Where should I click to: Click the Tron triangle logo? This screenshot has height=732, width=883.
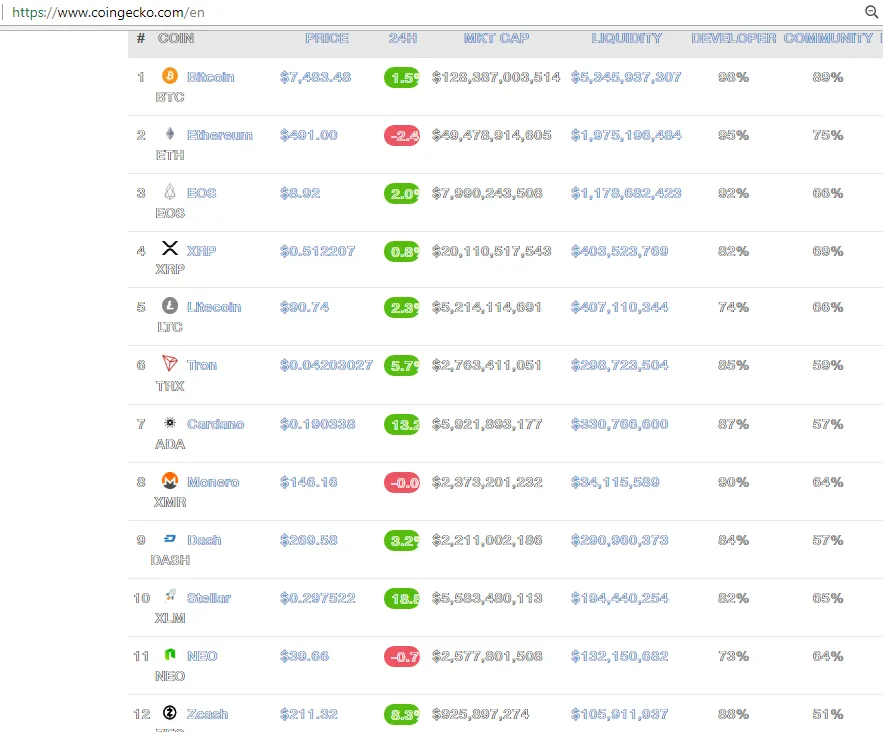170,363
